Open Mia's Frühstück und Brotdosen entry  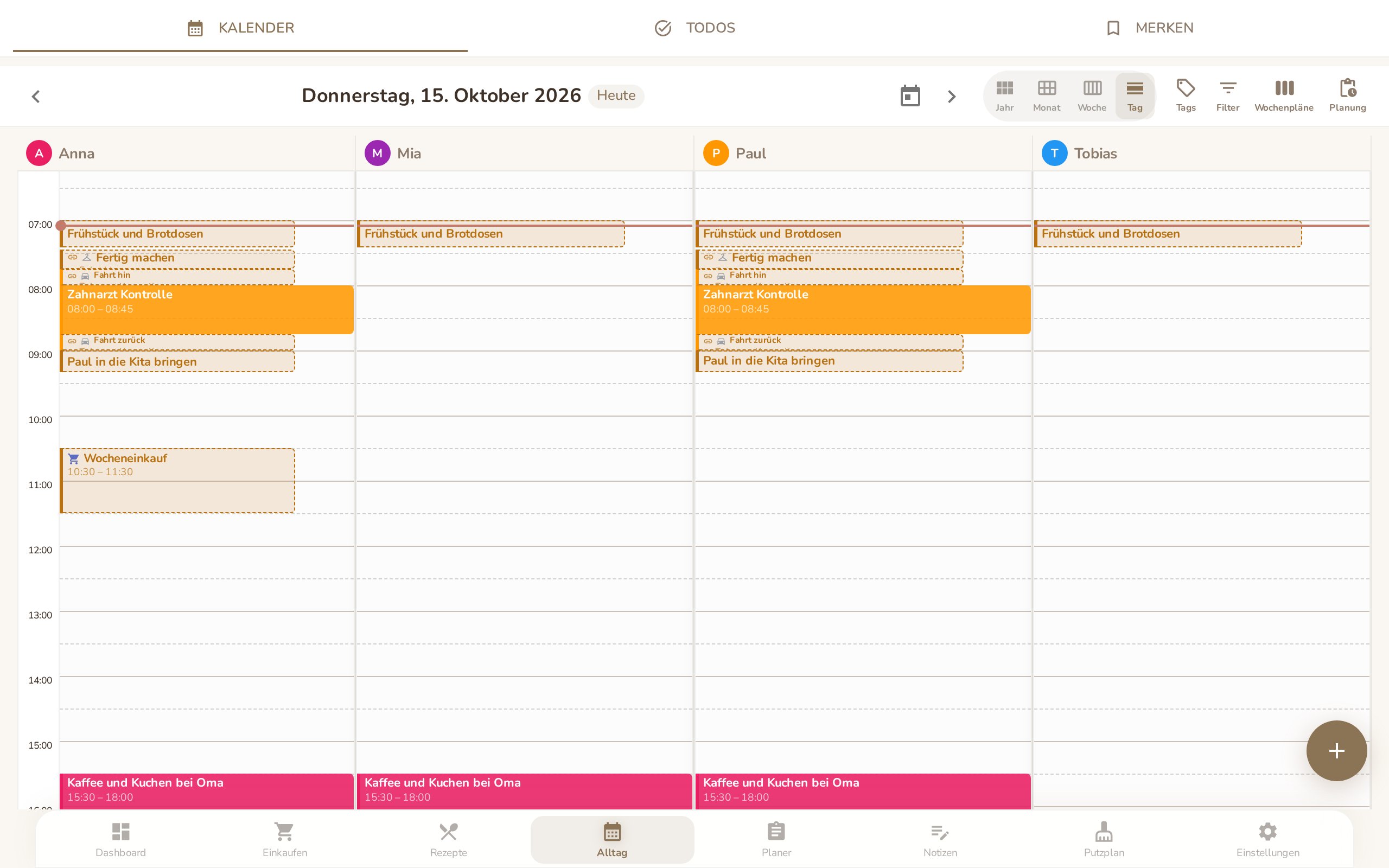coord(490,234)
